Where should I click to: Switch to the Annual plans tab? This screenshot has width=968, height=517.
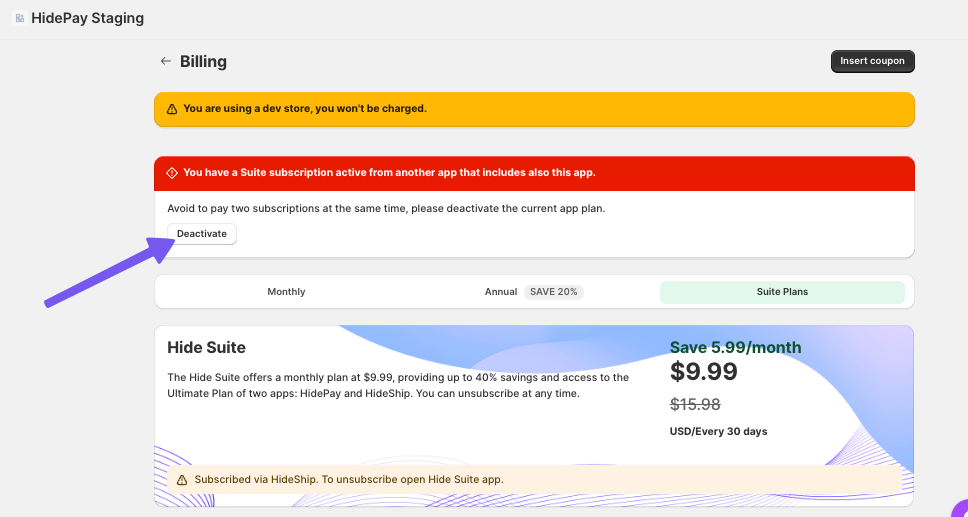pos(534,292)
